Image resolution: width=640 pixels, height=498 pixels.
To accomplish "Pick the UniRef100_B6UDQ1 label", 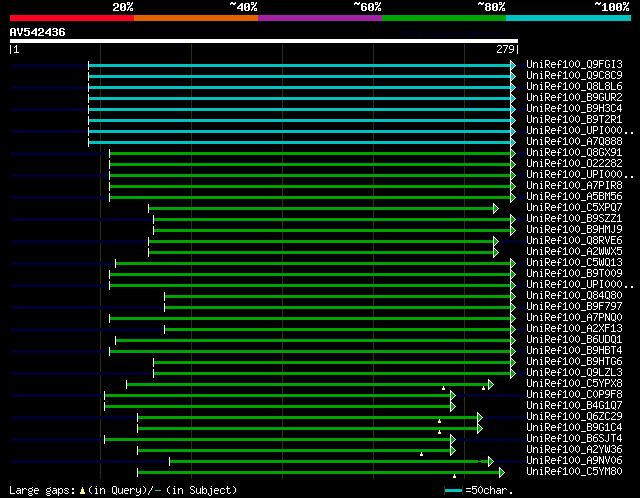I will (x=574, y=340).
